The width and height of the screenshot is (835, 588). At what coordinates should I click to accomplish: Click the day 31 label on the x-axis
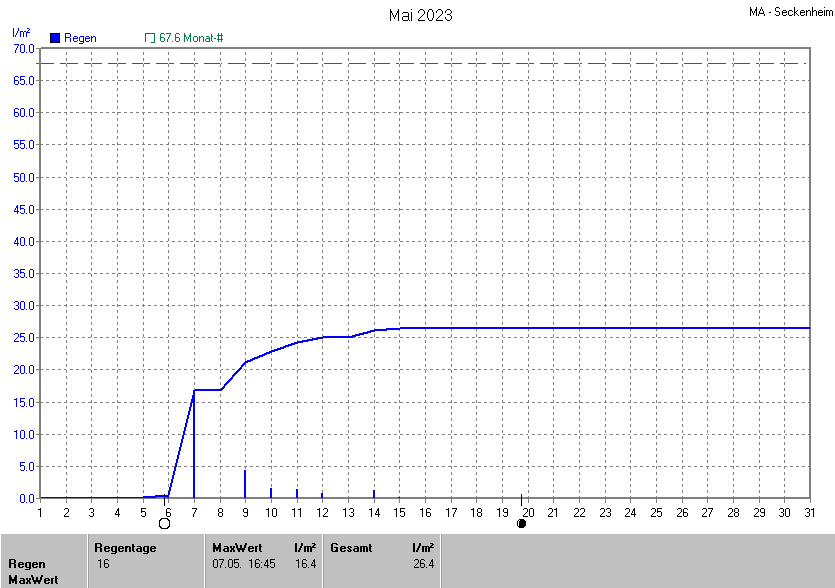coord(809,513)
